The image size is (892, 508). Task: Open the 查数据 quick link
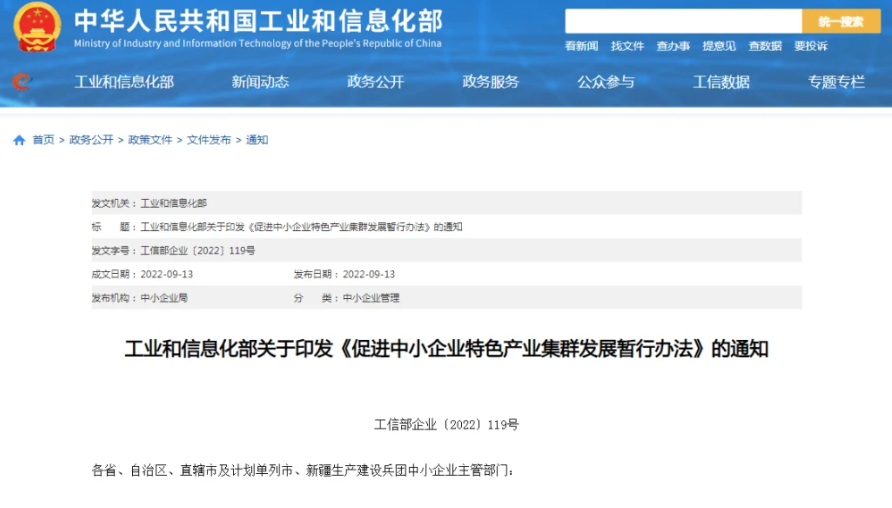tap(765, 46)
